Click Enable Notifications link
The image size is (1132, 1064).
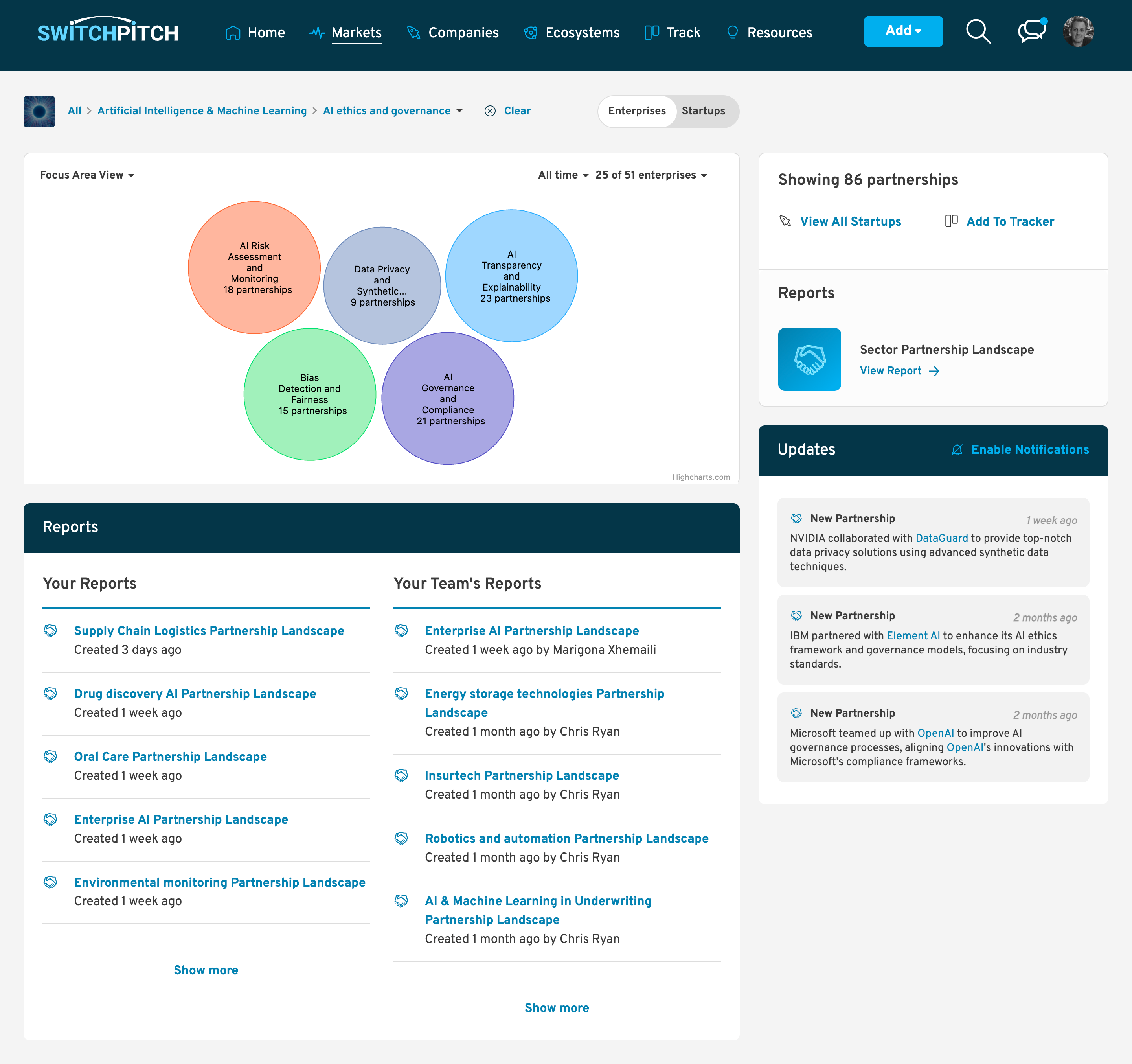pyautogui.click(x=1030, y=450)
